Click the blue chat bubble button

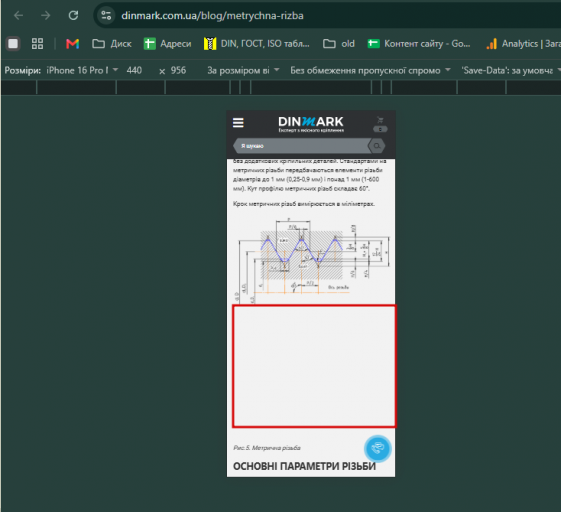[x=377, y=448]
